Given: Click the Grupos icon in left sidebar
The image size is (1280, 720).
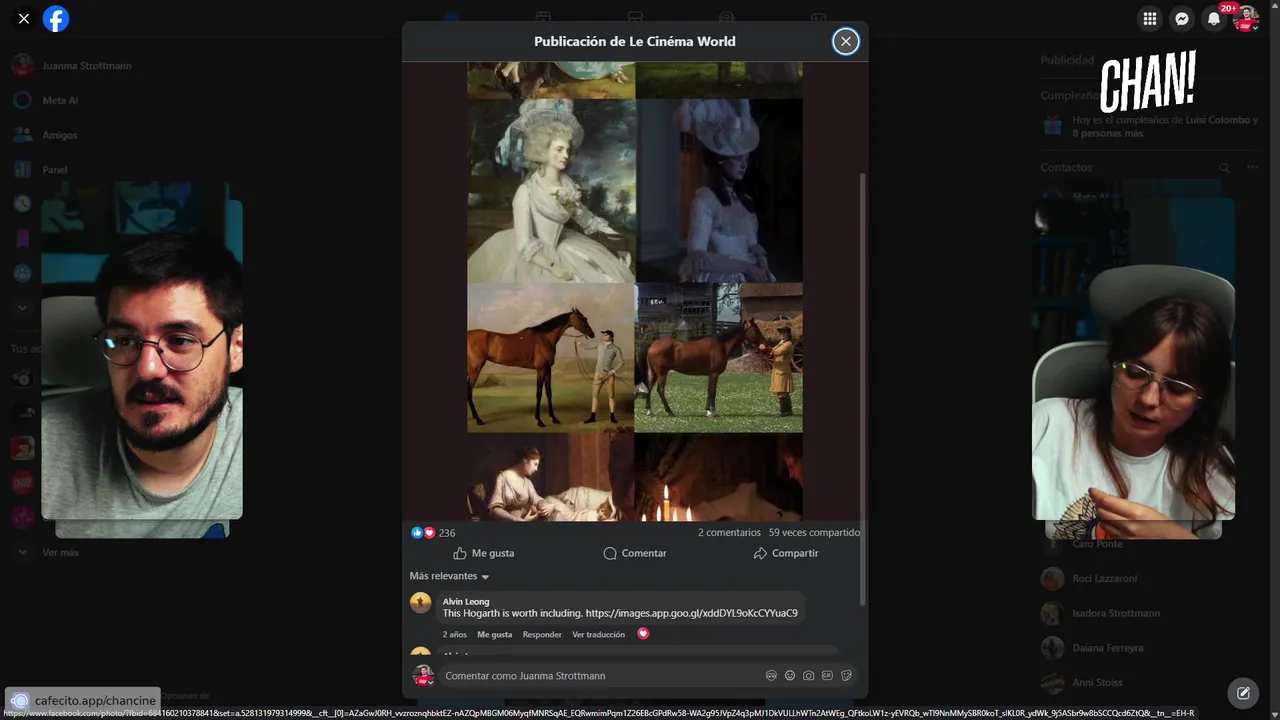Looking at the screenshot, I should pos(22,273).
